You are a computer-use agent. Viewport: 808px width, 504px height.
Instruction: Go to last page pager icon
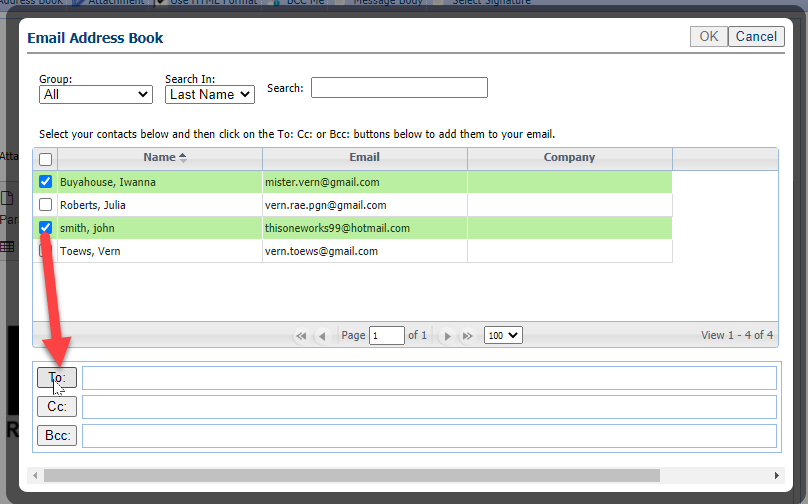tap(467, 336)
